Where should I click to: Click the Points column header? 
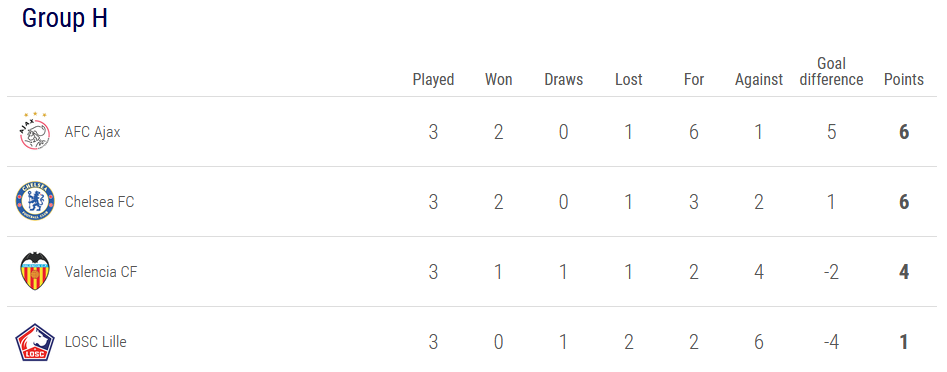pos(904,80)
